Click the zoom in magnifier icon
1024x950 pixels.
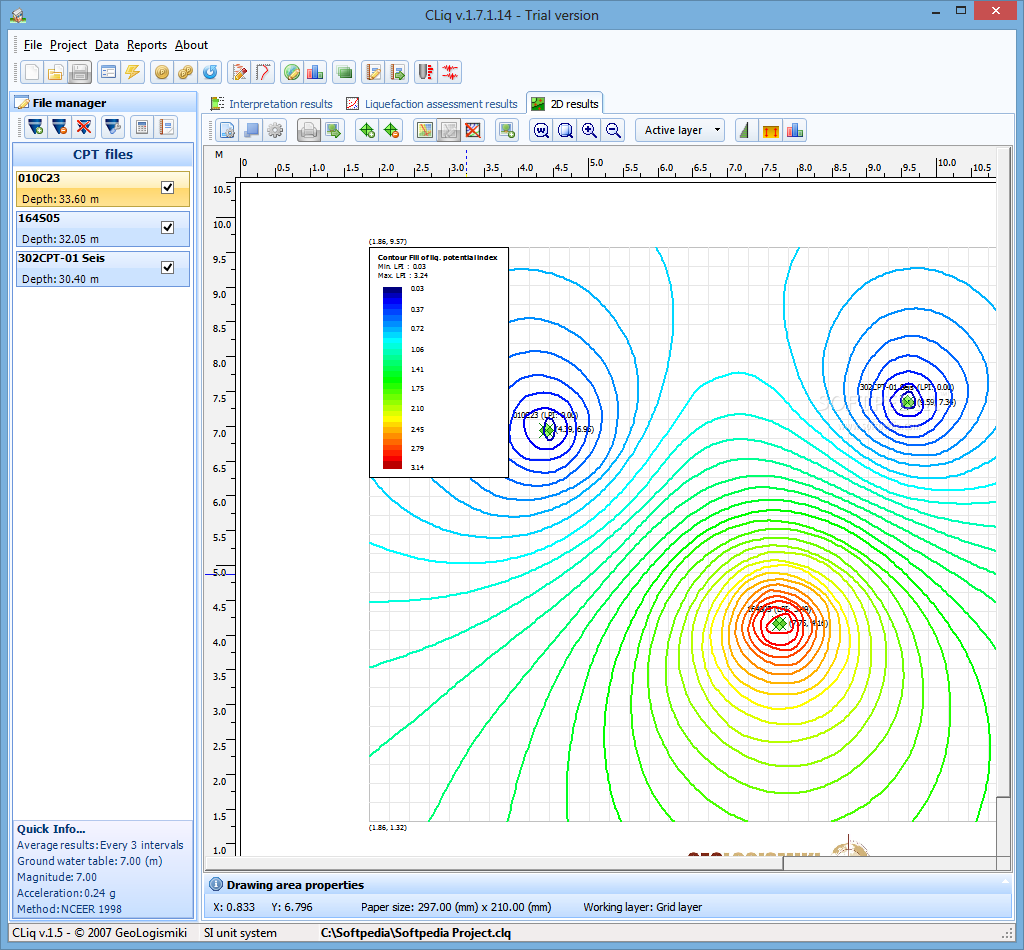click(x=589, y=131)
